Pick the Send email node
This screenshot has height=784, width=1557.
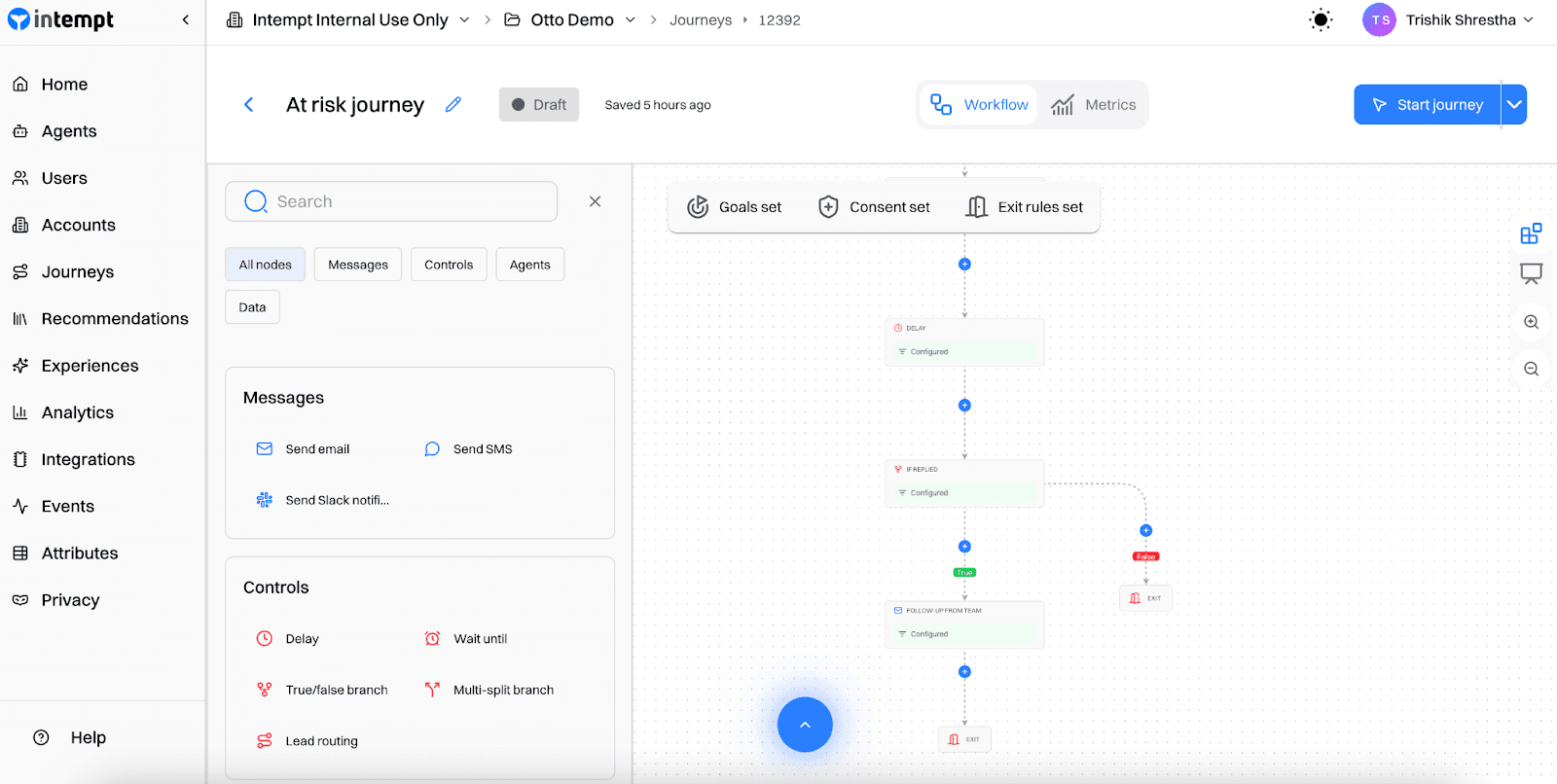[x=304, y=449]
